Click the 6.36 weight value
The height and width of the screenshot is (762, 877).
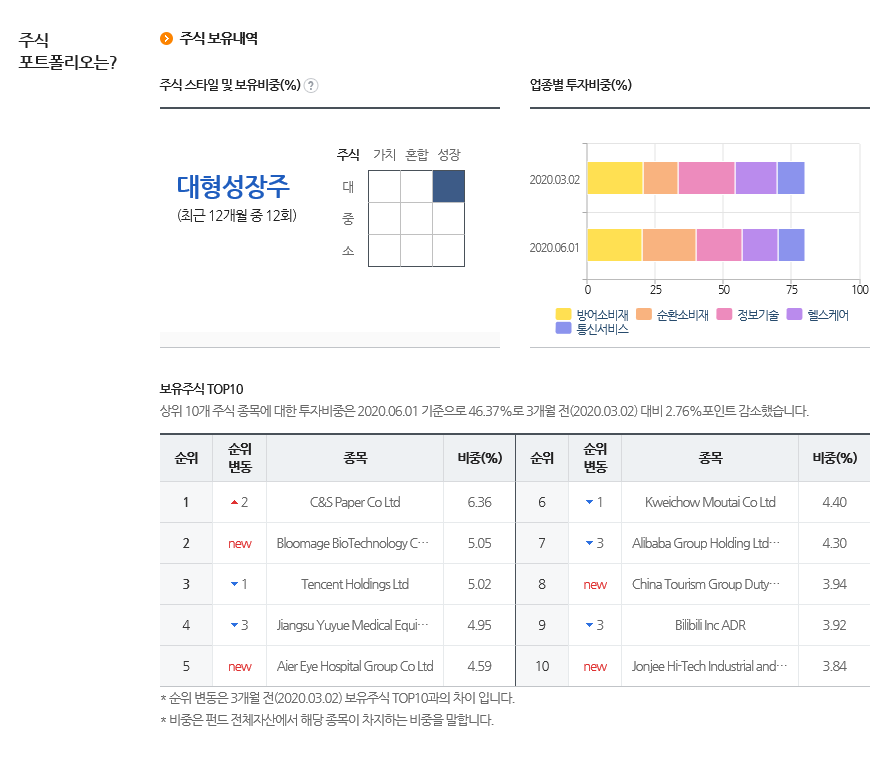[x=479, y=502]
